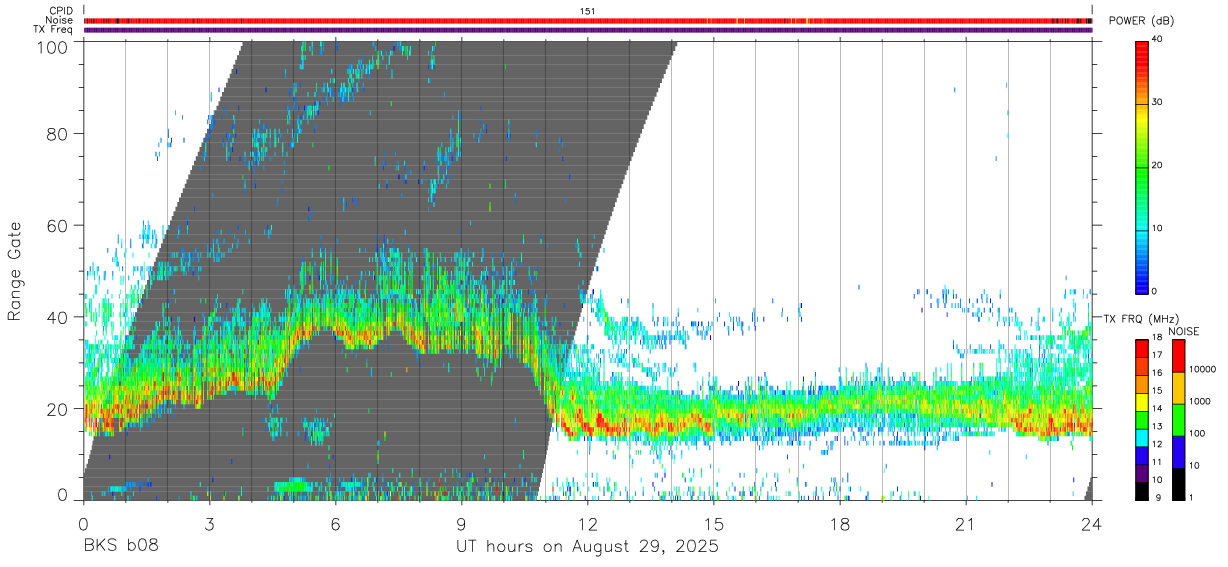Click the 3 tick on the UT hours axis
Viewport: 1228px width, 567px height.
click(x=209, y=524)
